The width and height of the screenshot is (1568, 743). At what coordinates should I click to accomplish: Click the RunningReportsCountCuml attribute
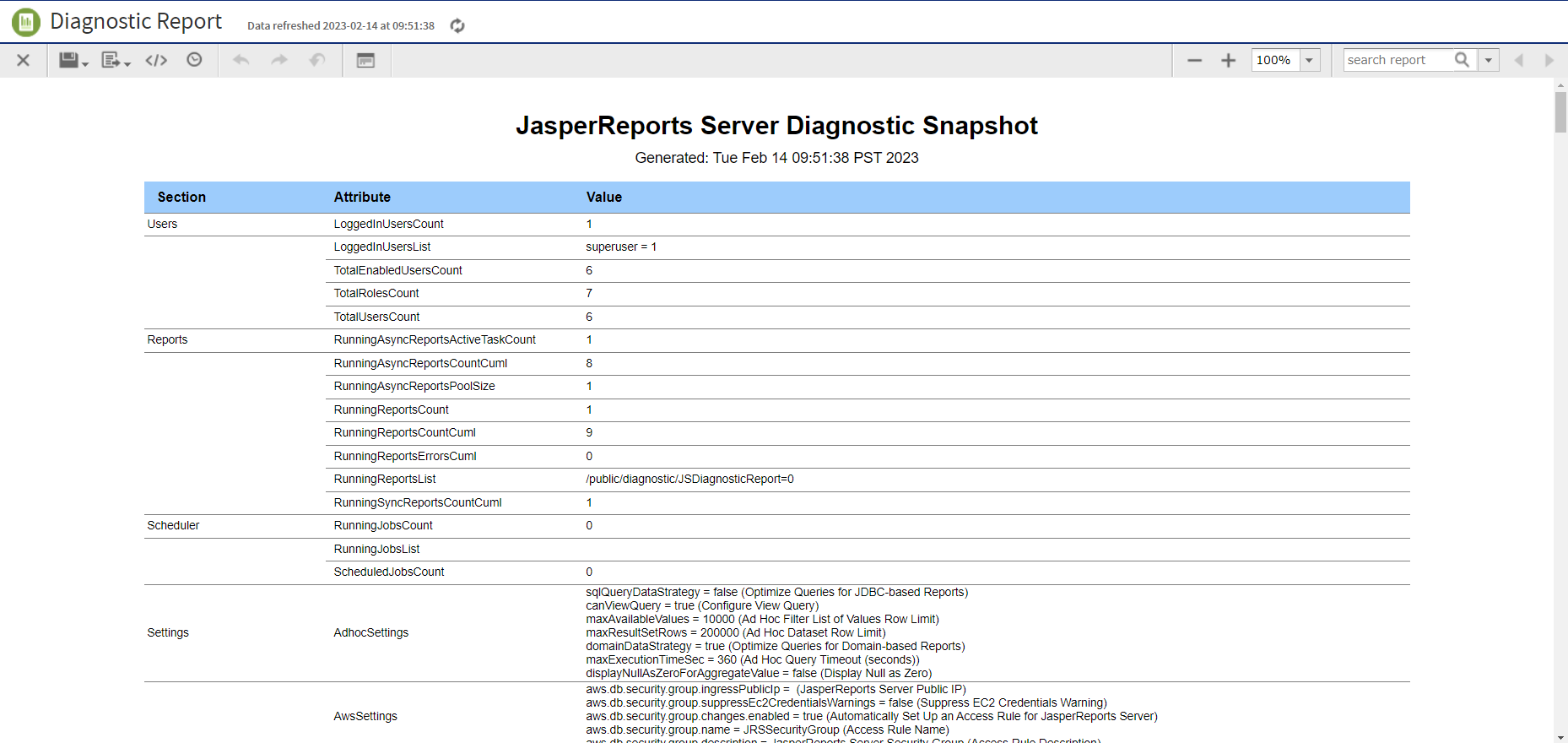click(404, 432)
